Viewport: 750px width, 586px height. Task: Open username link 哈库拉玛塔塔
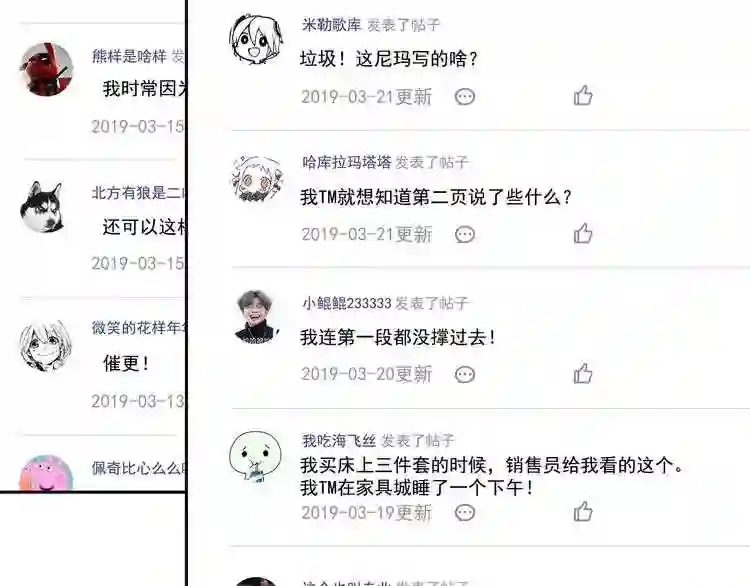coord(346,163)
